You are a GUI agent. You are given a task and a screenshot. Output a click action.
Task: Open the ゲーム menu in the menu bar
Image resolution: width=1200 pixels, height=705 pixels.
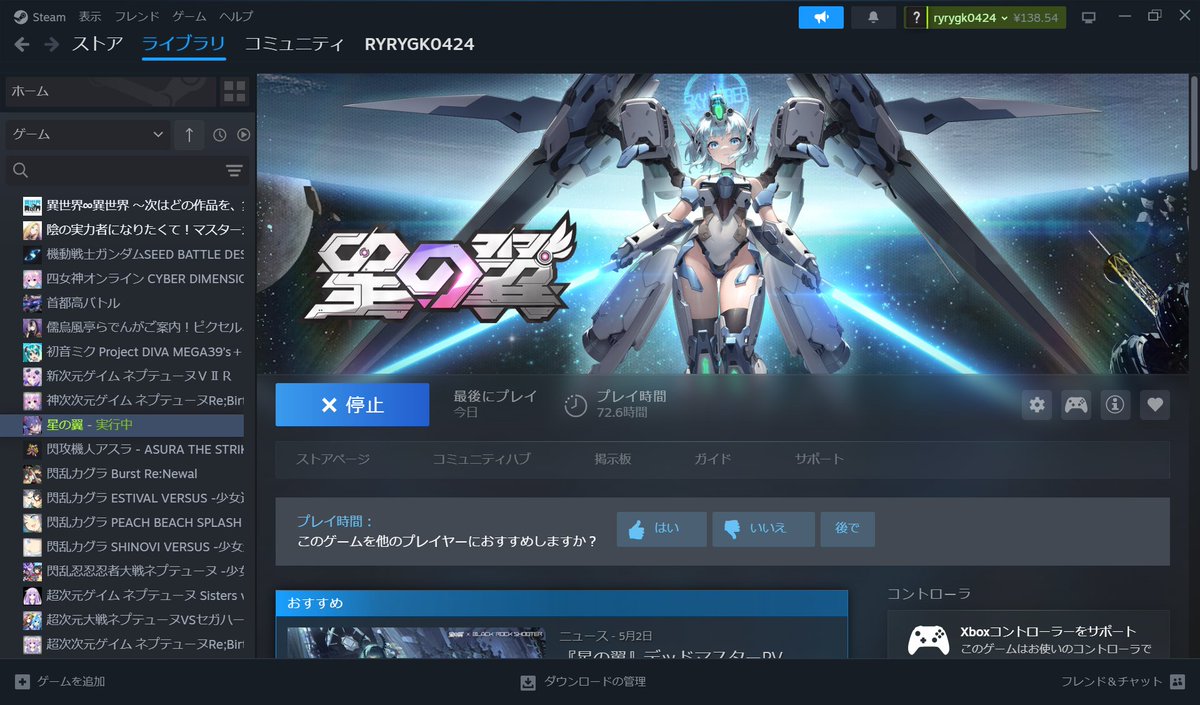190,17
